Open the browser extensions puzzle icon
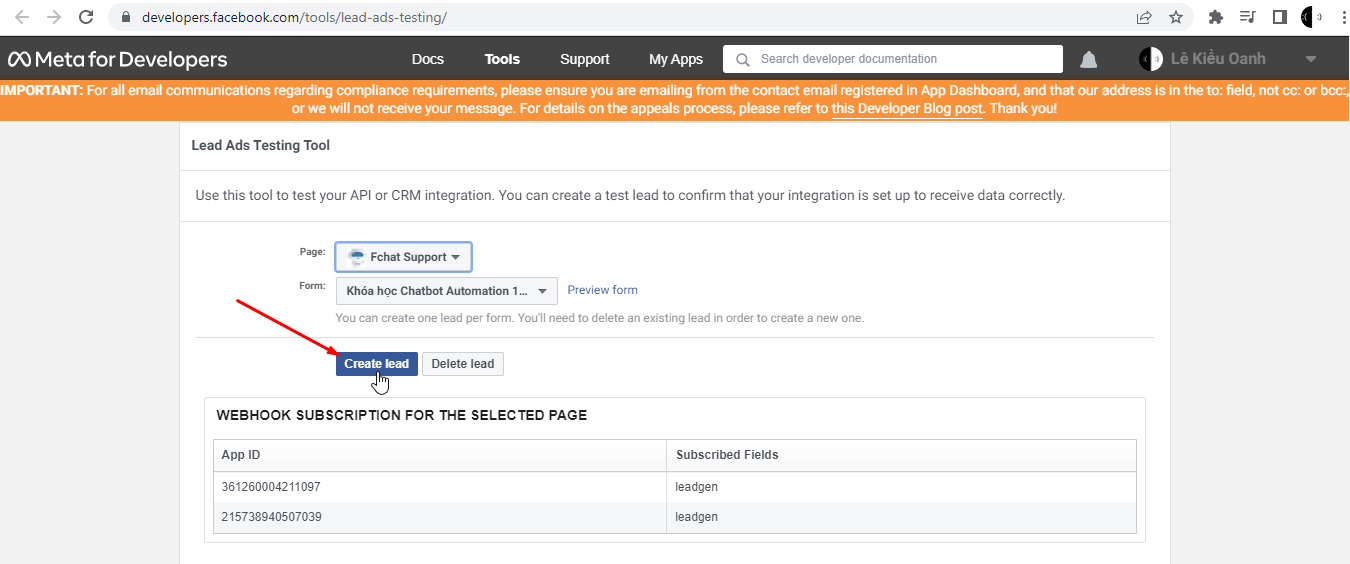Screen dimensions: 1350x564 pyautogui.click(x=1216, y=17)
